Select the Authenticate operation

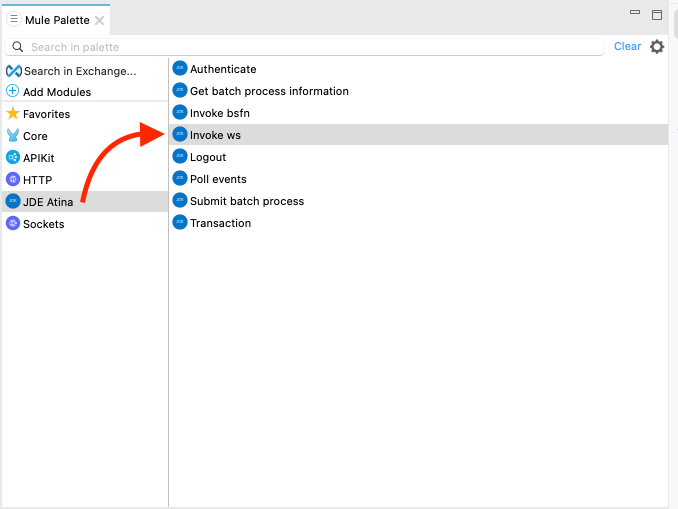pos(223,69)
